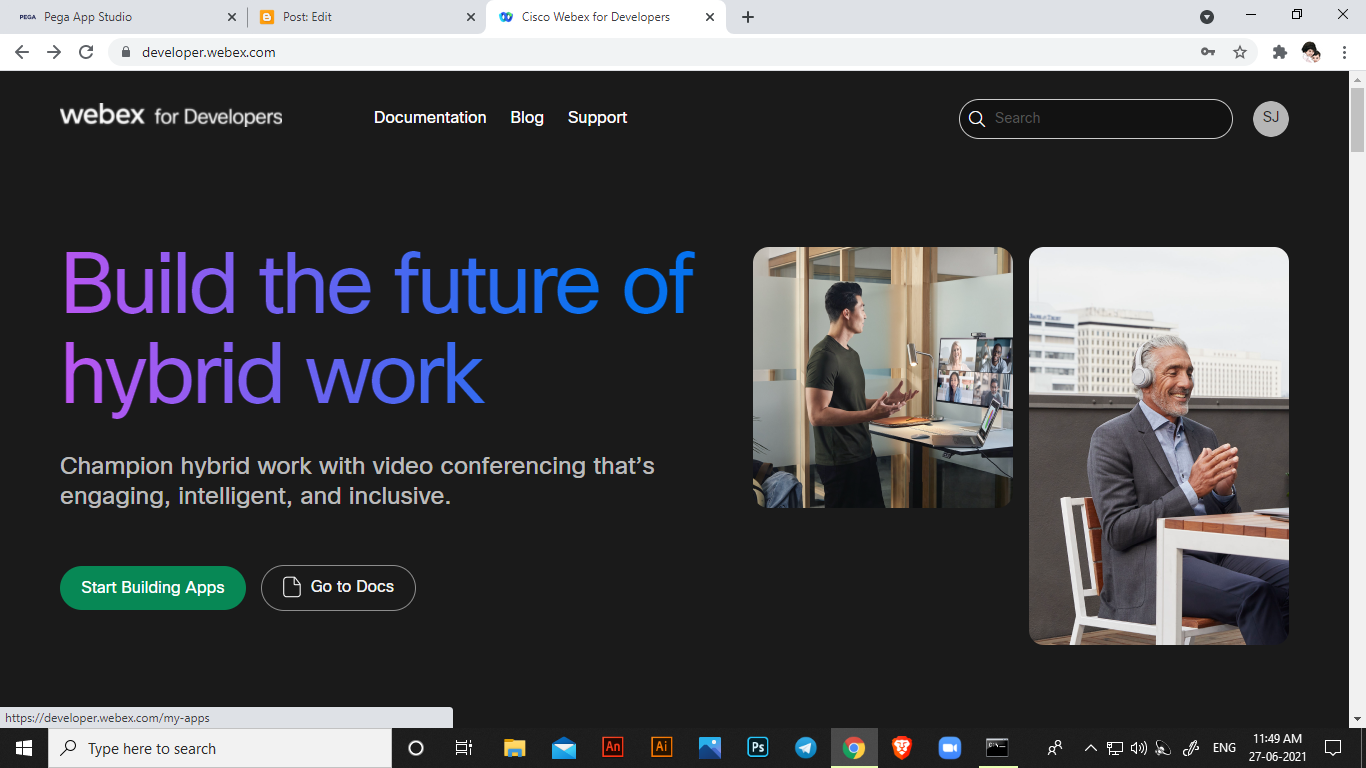Image resolution: width=1366 pixels, height=768 pixels.
Task: Open network status tray icon
Action: [x=1115, y=748]
